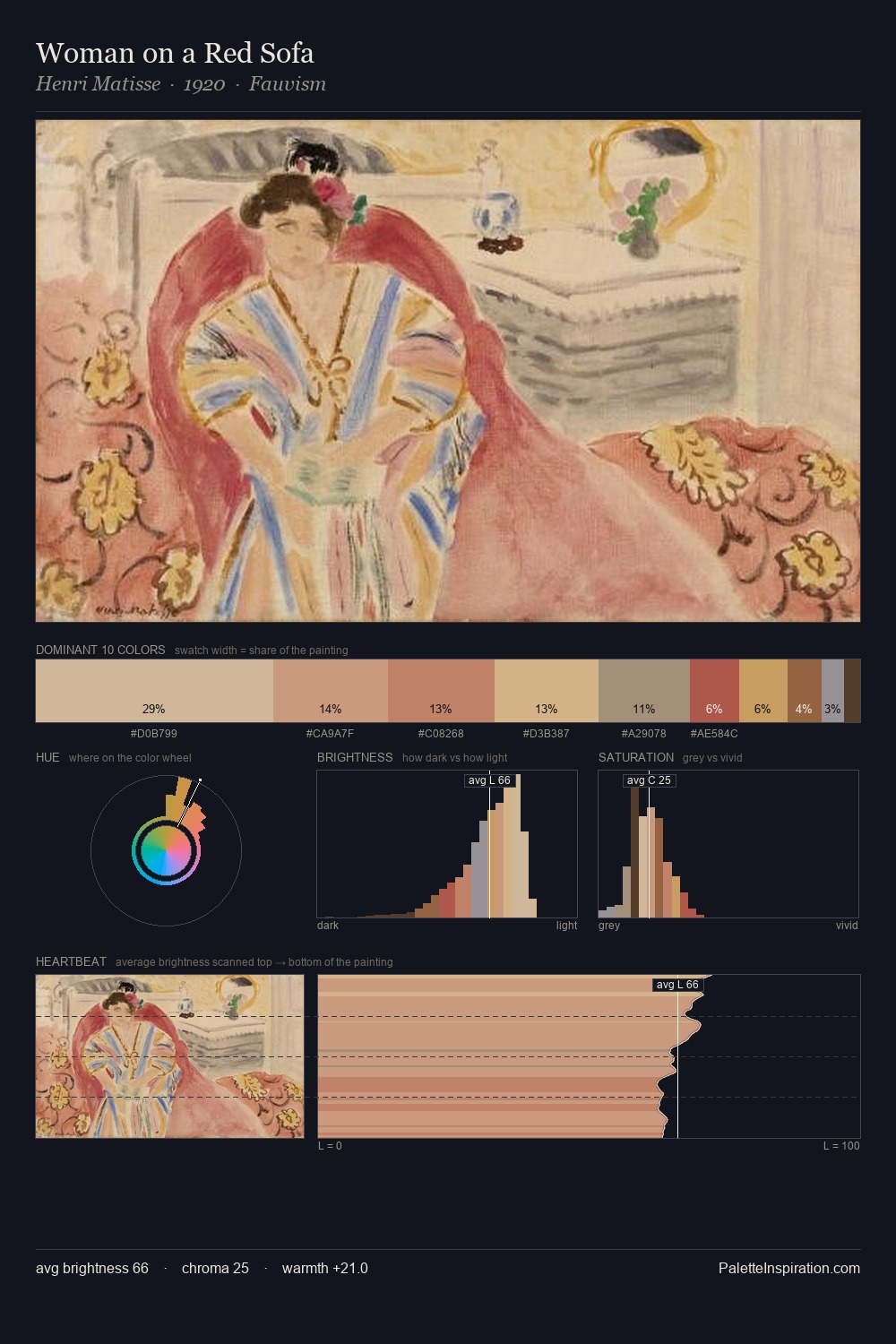
Task: Click the #CA9A7F hex label
Action: click(331, 734)
